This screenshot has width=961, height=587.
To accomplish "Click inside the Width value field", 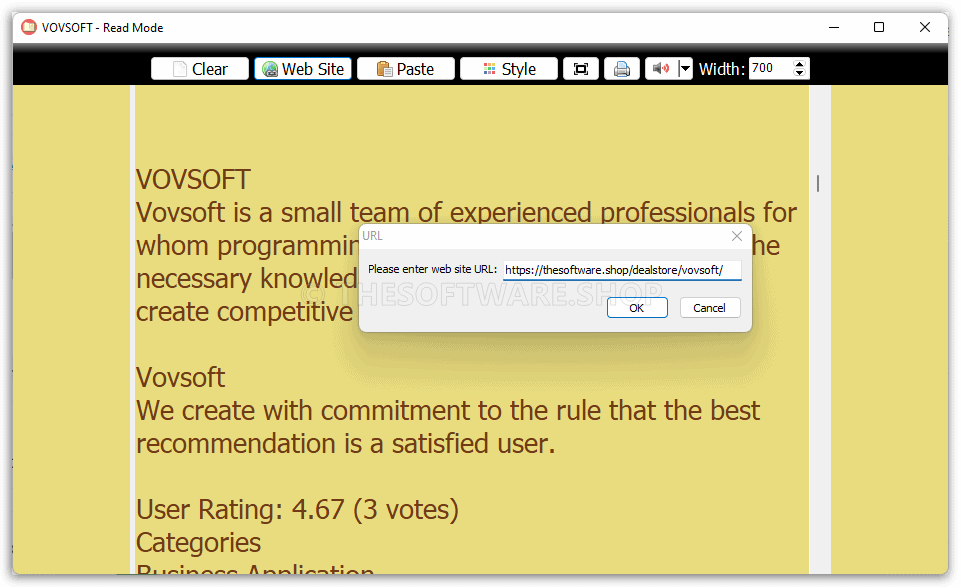I will (x=770, y=68).
